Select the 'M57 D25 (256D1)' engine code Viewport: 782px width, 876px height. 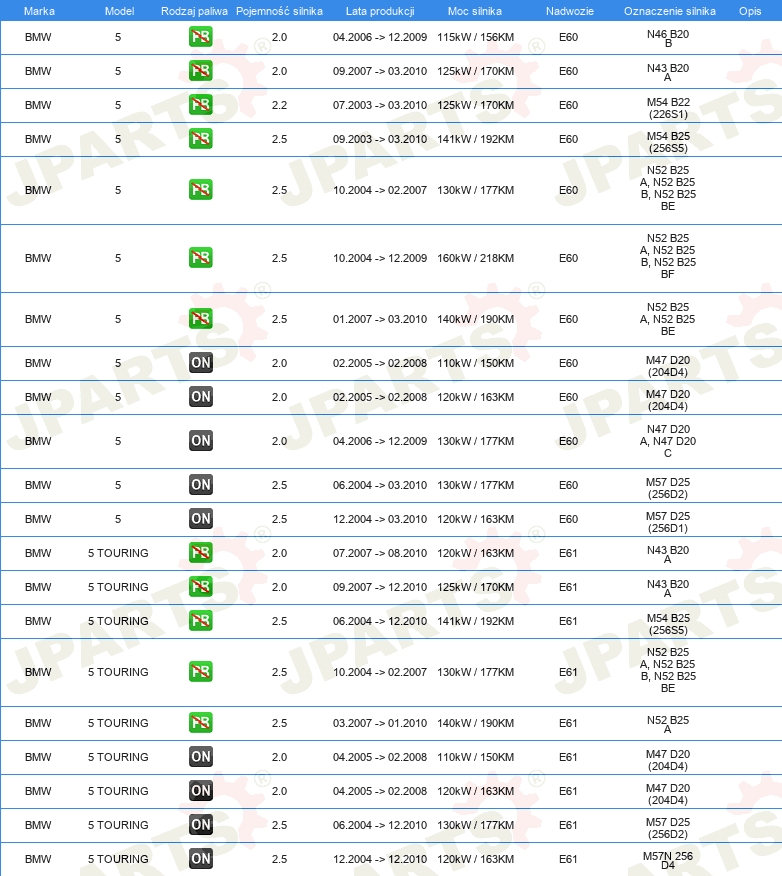668,522
